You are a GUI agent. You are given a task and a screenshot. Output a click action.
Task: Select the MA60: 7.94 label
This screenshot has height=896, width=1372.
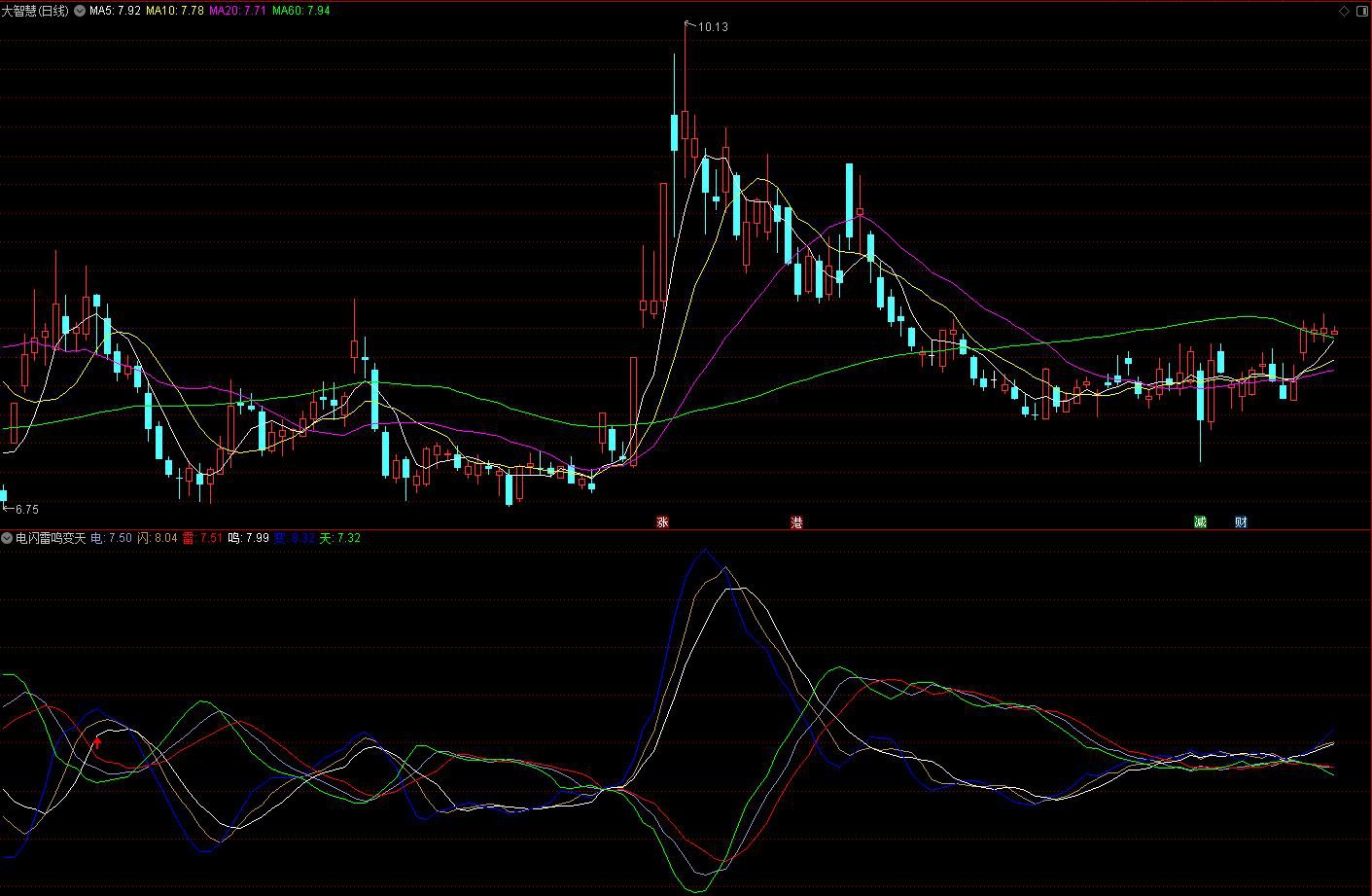(x=300, y=11)
